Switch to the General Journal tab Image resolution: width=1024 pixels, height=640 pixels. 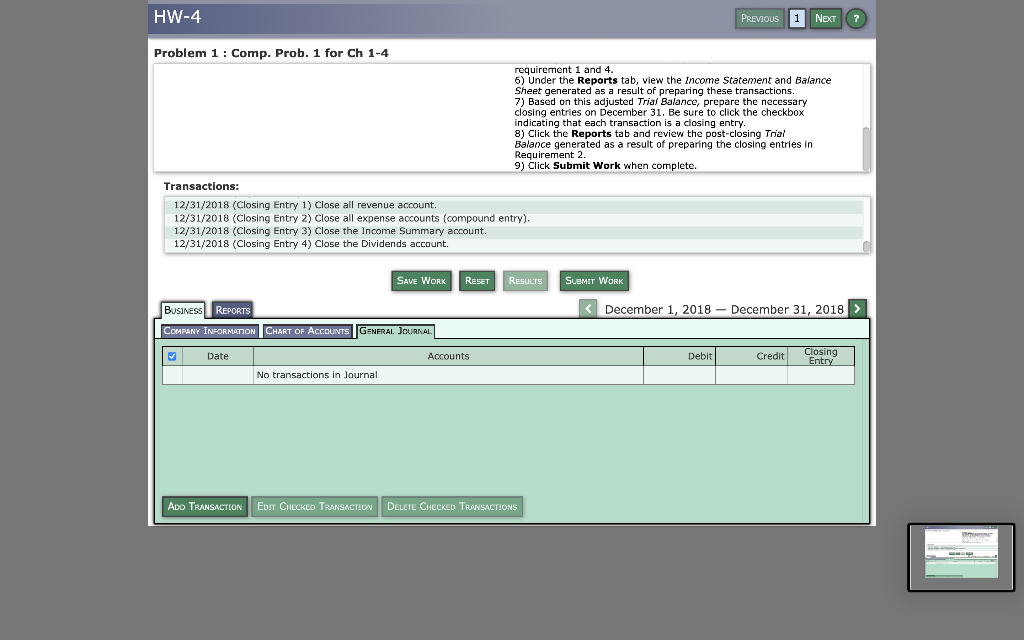(395, 330)
